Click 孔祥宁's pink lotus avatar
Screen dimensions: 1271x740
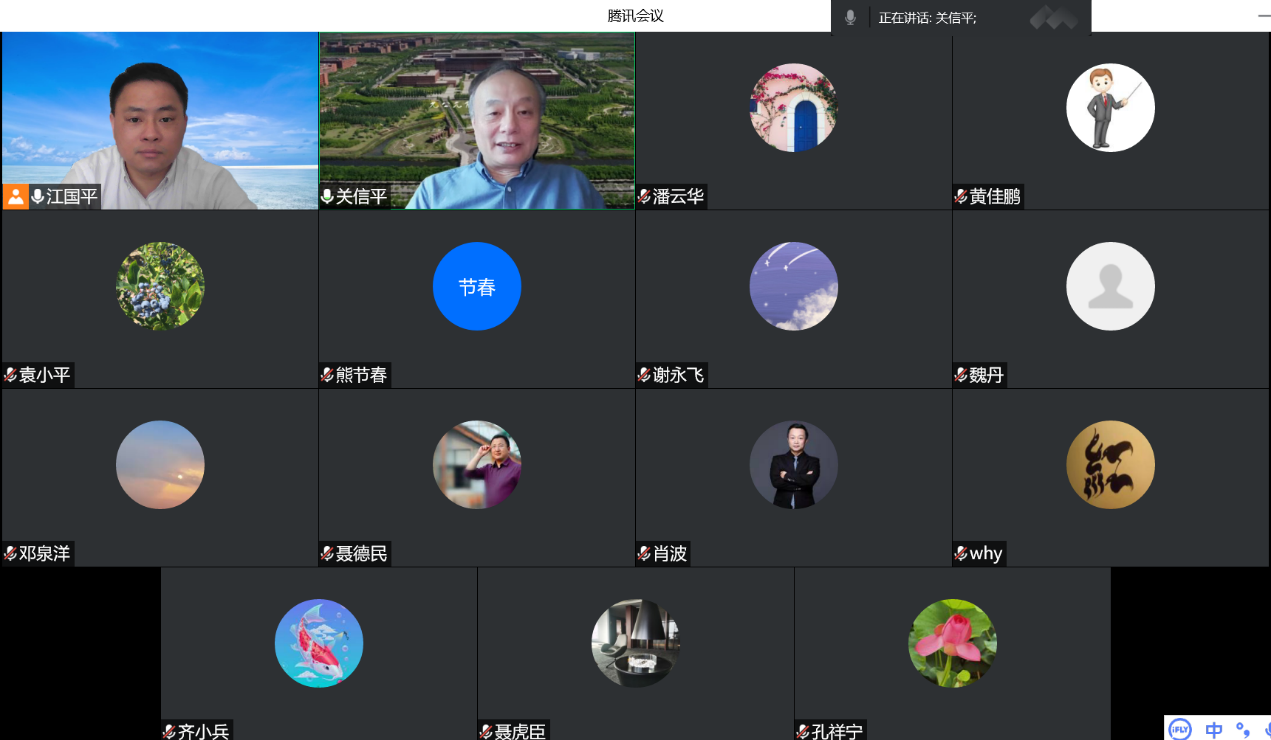[953, 643]
